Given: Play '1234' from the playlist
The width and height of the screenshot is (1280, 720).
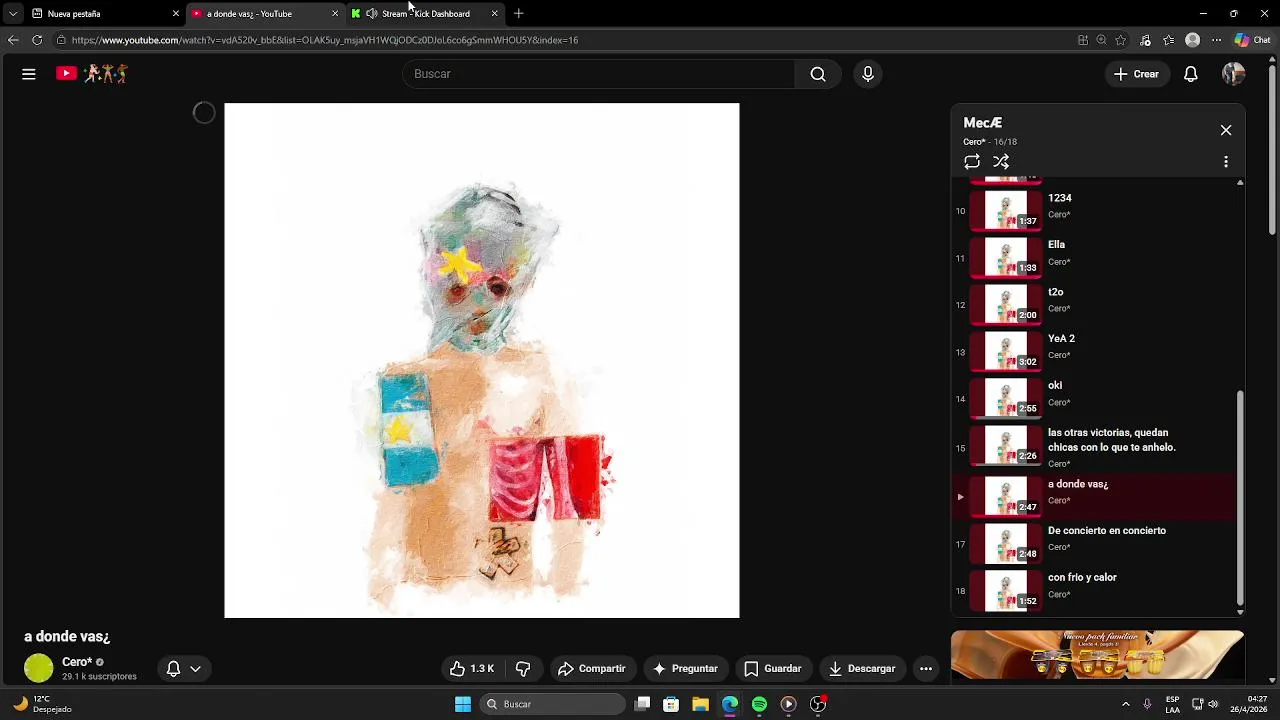Looking at the screenshot, I should tap(1095, 210).
